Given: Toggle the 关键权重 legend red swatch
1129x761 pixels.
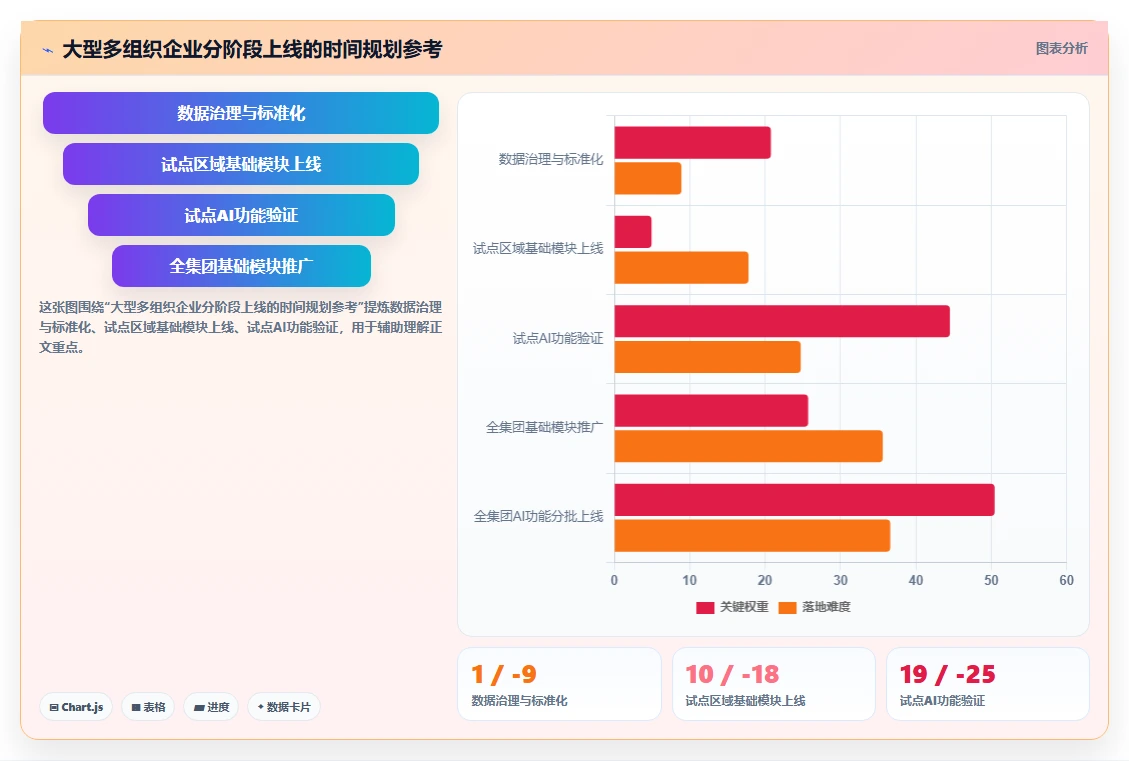Looking at the screenshot, I should click(x=705, y=608).
